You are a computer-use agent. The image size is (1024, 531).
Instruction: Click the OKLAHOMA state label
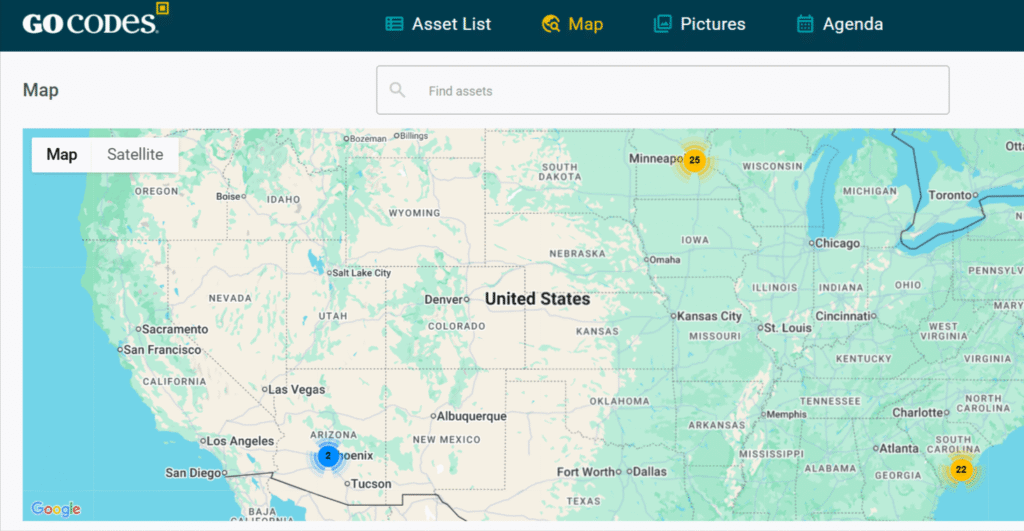[620, 401]
